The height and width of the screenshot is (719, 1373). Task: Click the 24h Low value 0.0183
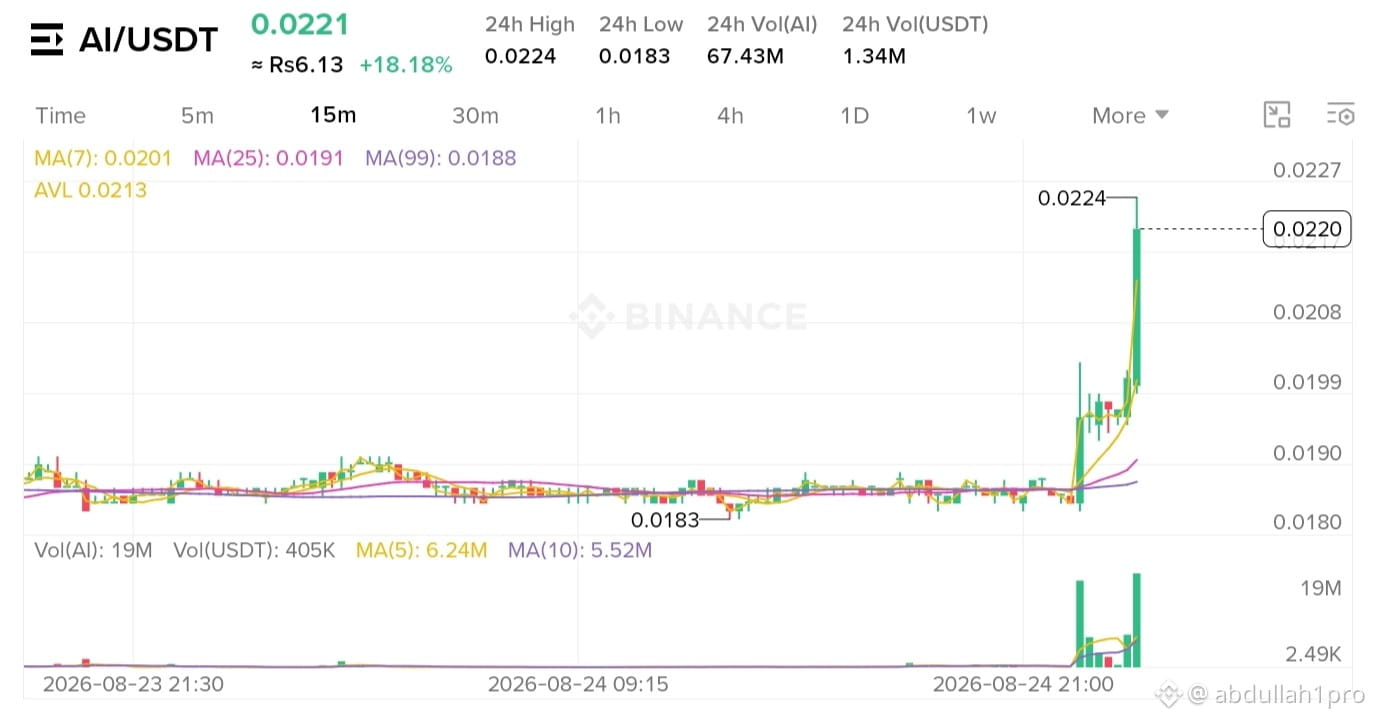[x=634, y=56]
